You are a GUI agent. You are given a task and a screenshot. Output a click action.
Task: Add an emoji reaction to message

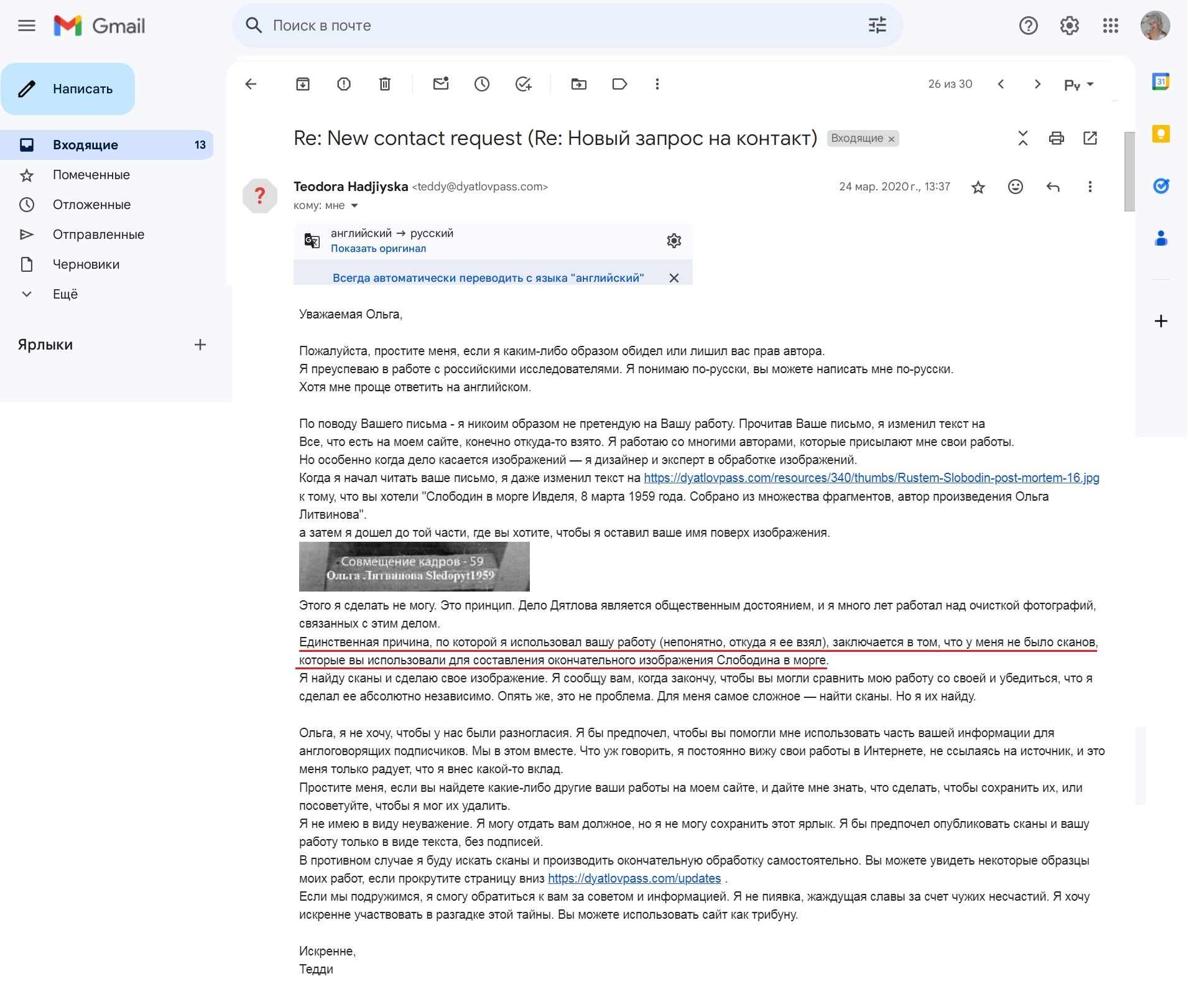coord(1016,187)
